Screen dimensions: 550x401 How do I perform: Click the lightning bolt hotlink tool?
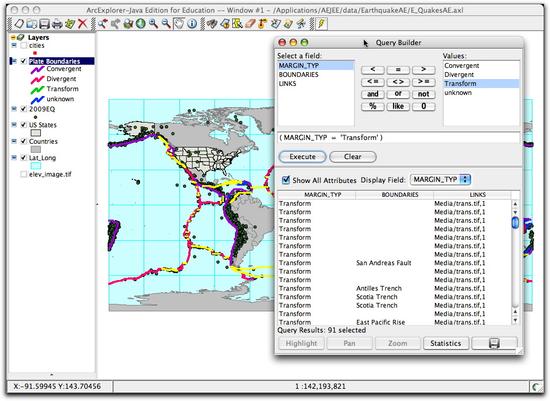(321, 24)
